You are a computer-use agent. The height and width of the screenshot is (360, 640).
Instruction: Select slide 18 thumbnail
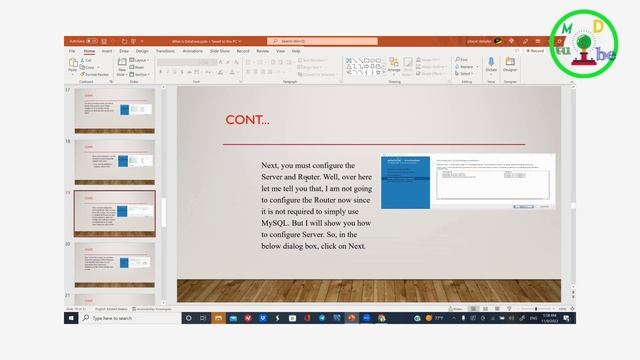point(115,162)
